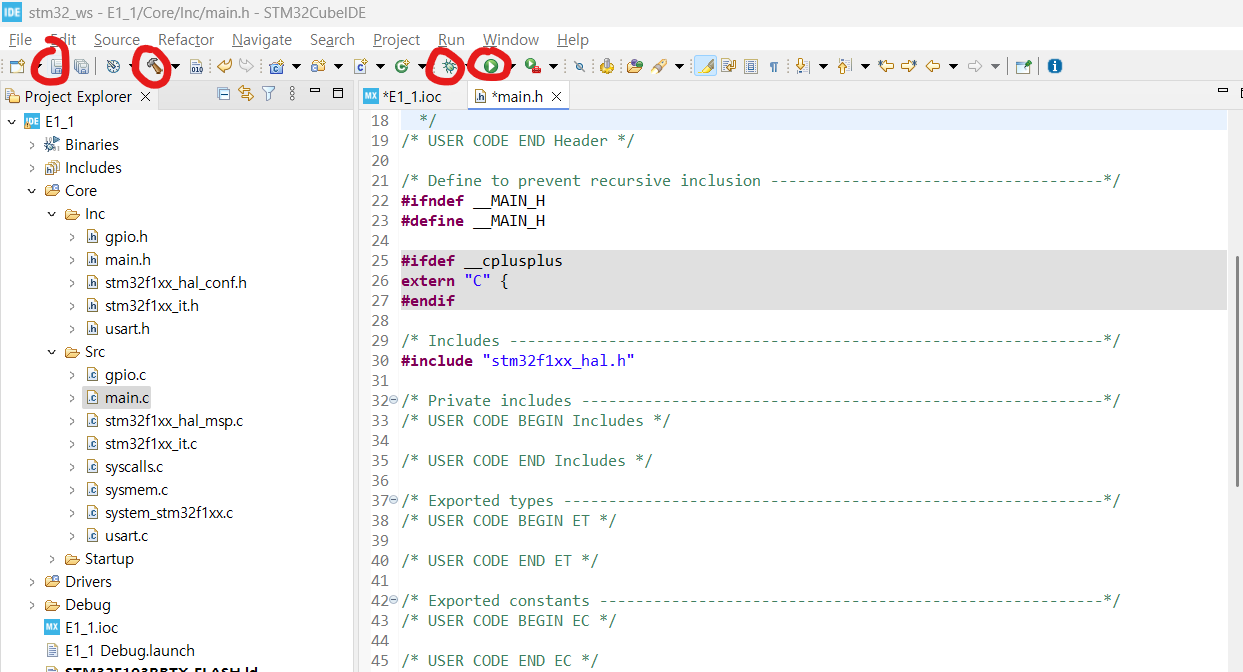Click the line 22 "#ifndef __MAIN_H" text
The image size is (1243, 672).
pos(473,200)
